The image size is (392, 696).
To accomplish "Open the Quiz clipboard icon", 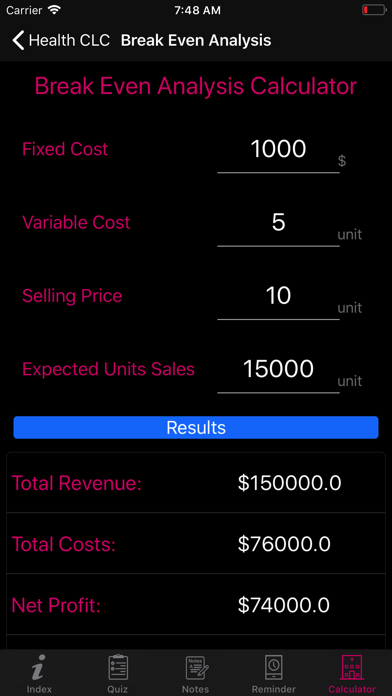I will (x=118, y=667).
